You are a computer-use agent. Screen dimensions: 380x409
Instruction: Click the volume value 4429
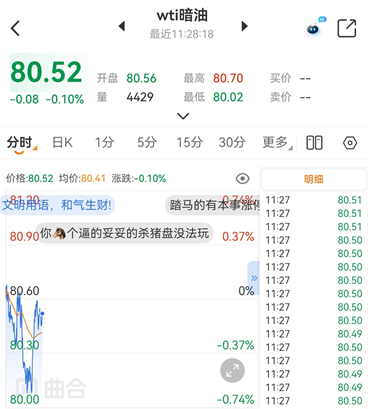tap(140, 97)
